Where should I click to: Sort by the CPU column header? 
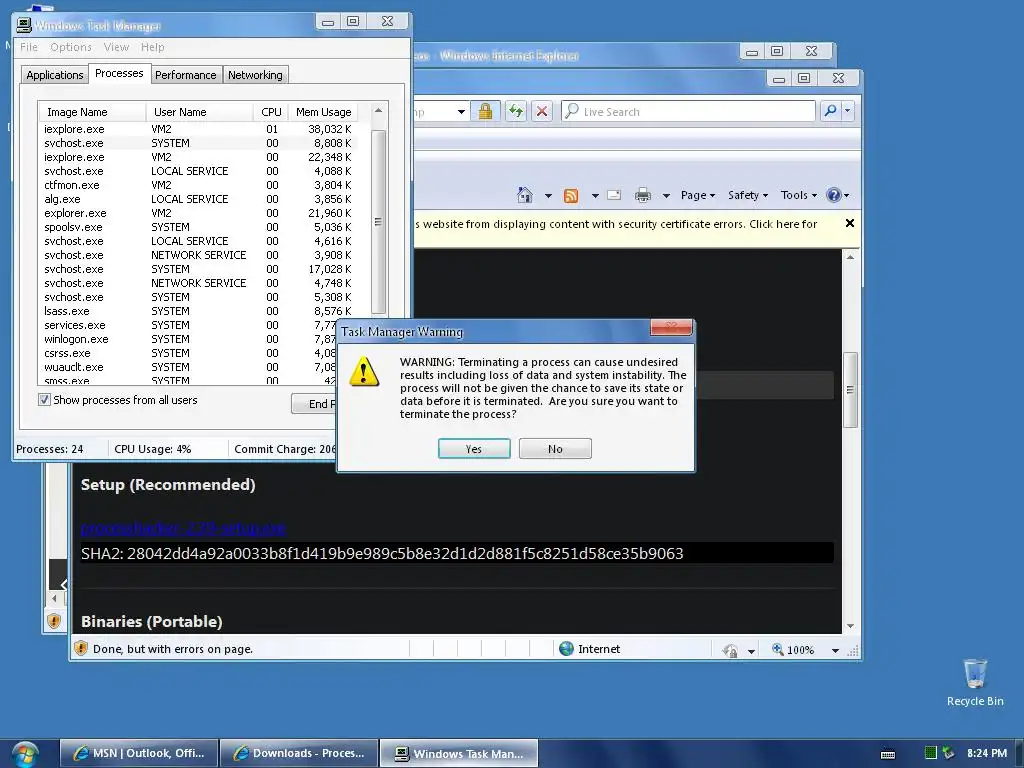(270, 112)
